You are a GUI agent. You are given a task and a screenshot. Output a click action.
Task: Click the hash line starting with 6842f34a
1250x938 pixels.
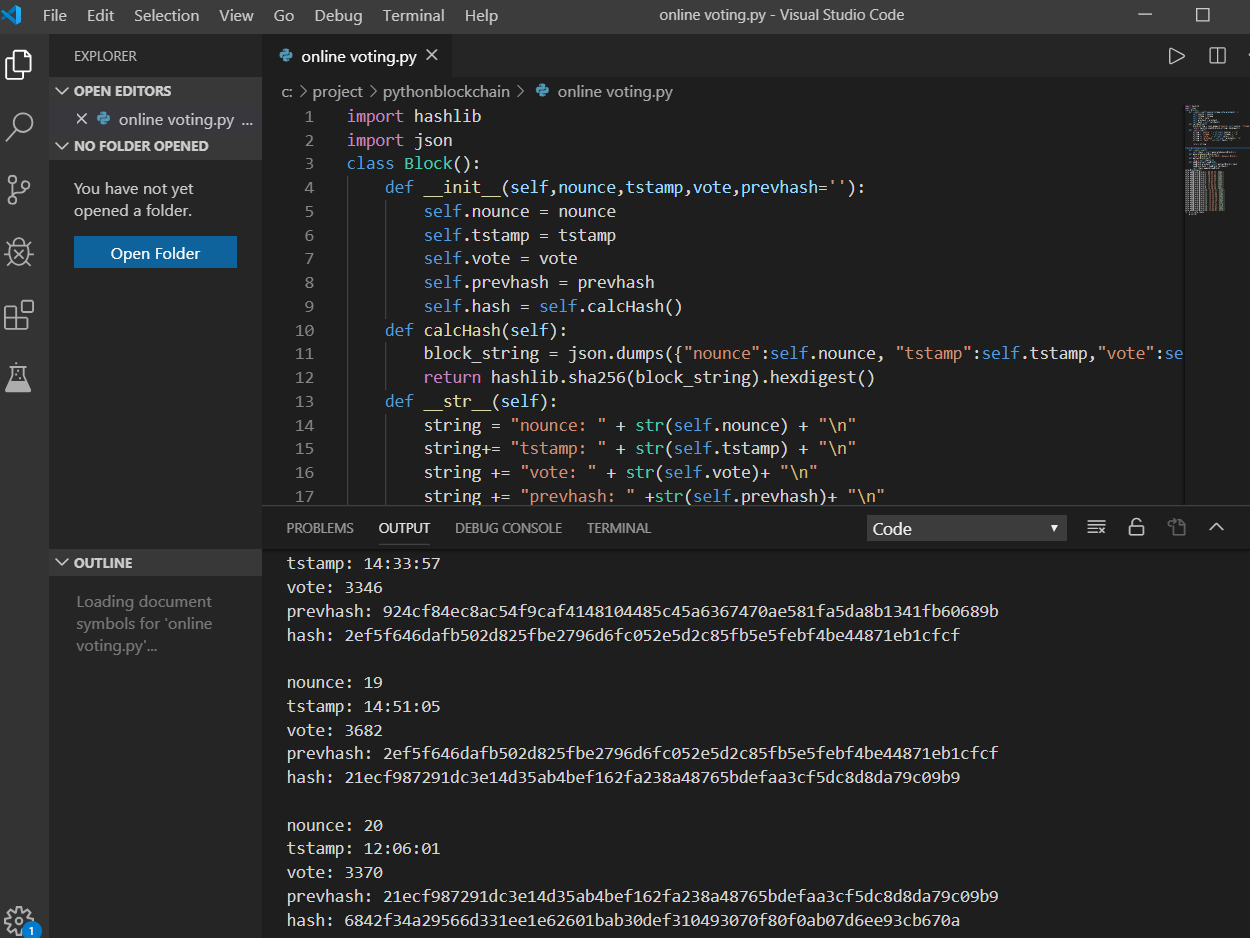tap(623, 920)
